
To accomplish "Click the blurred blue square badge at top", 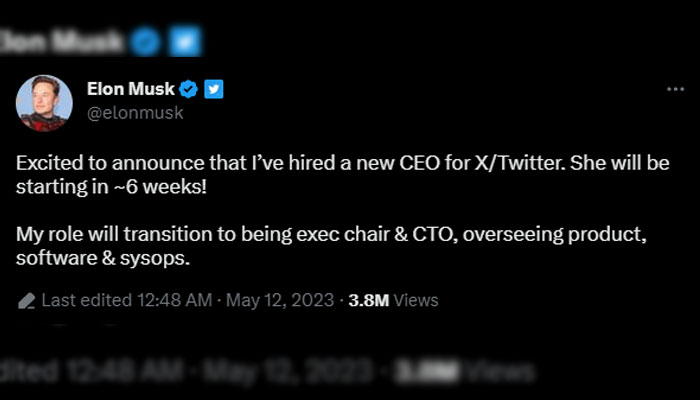I will tap(185, 42).
